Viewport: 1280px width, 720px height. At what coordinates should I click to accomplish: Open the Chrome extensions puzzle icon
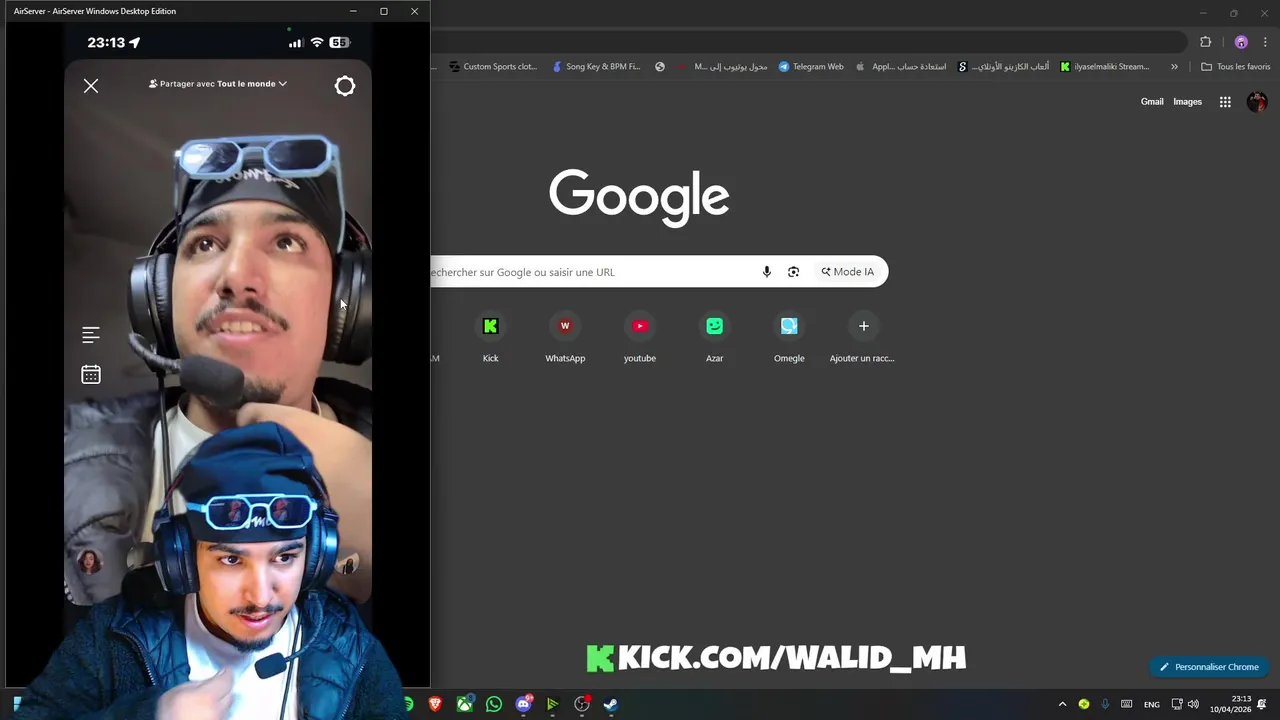click(x=1205, y=42)
